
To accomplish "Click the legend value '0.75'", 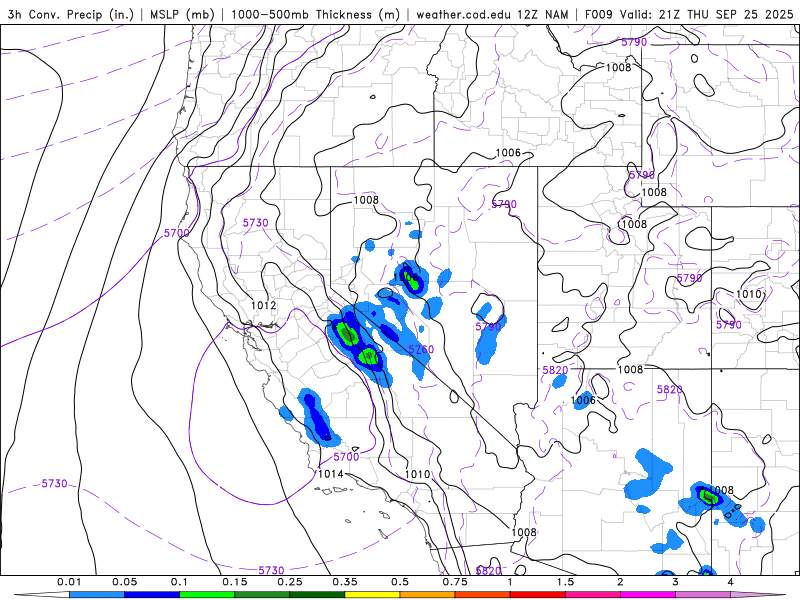I will pos(455,582).
